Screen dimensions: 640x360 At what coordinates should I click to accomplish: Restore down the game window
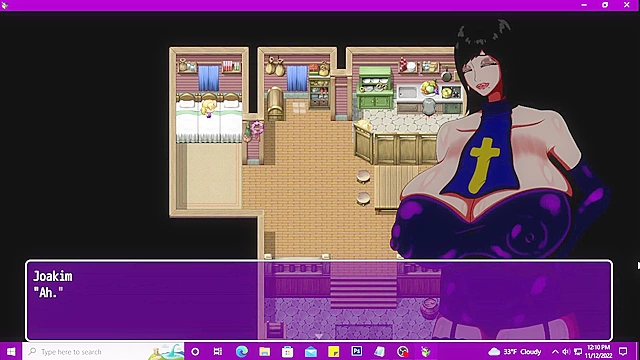click(605, 5)
